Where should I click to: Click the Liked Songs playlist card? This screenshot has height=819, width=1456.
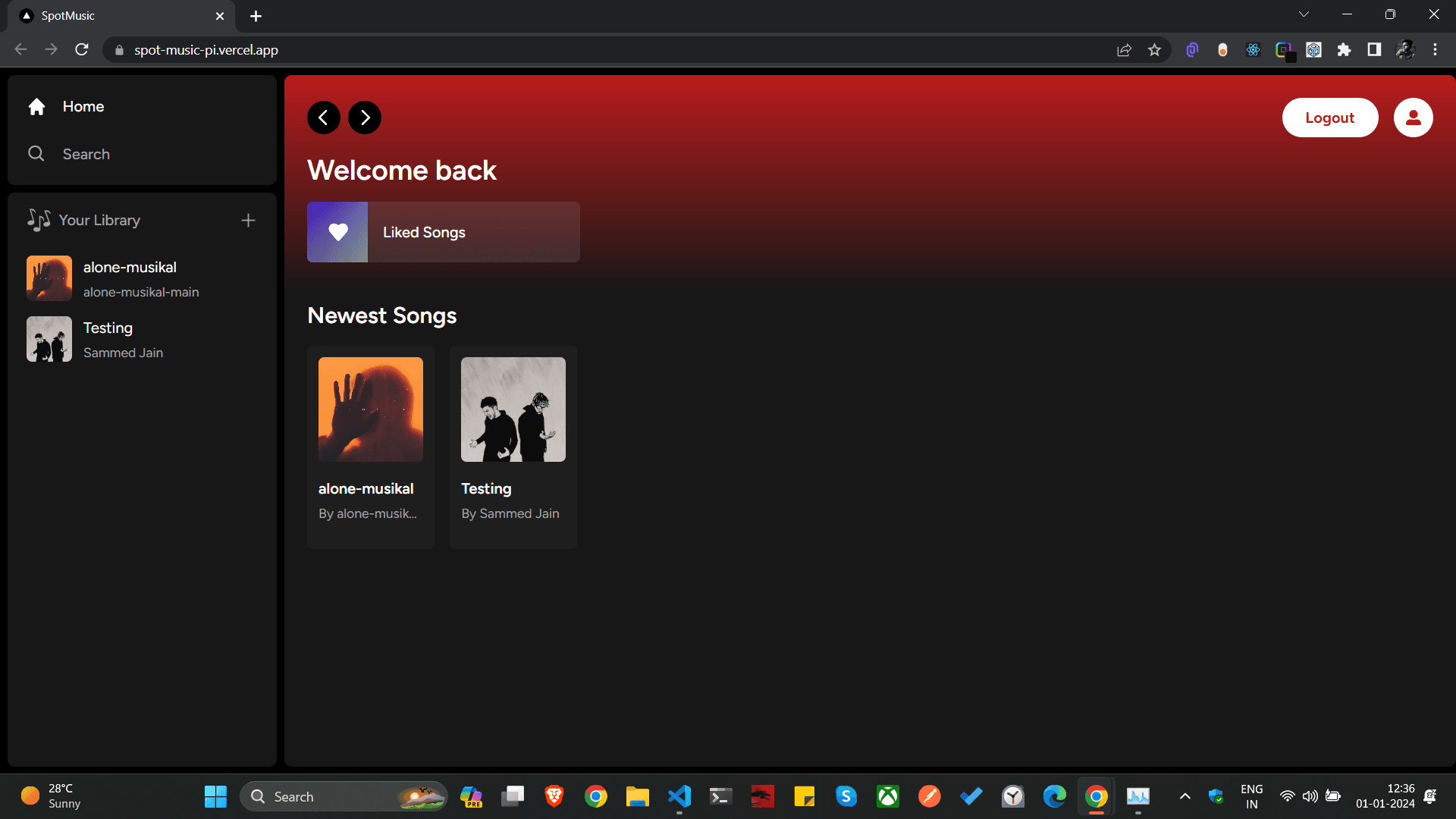point(443,232)
